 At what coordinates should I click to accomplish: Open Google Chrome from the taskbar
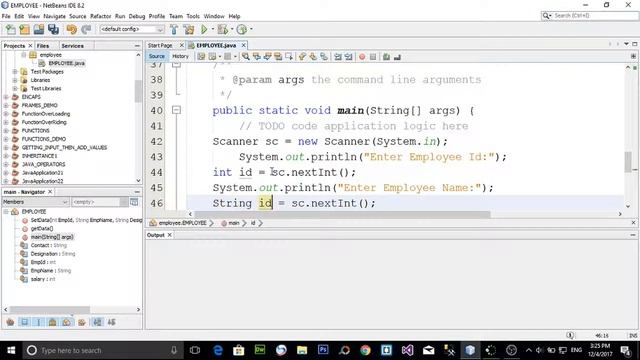point(365,350)
